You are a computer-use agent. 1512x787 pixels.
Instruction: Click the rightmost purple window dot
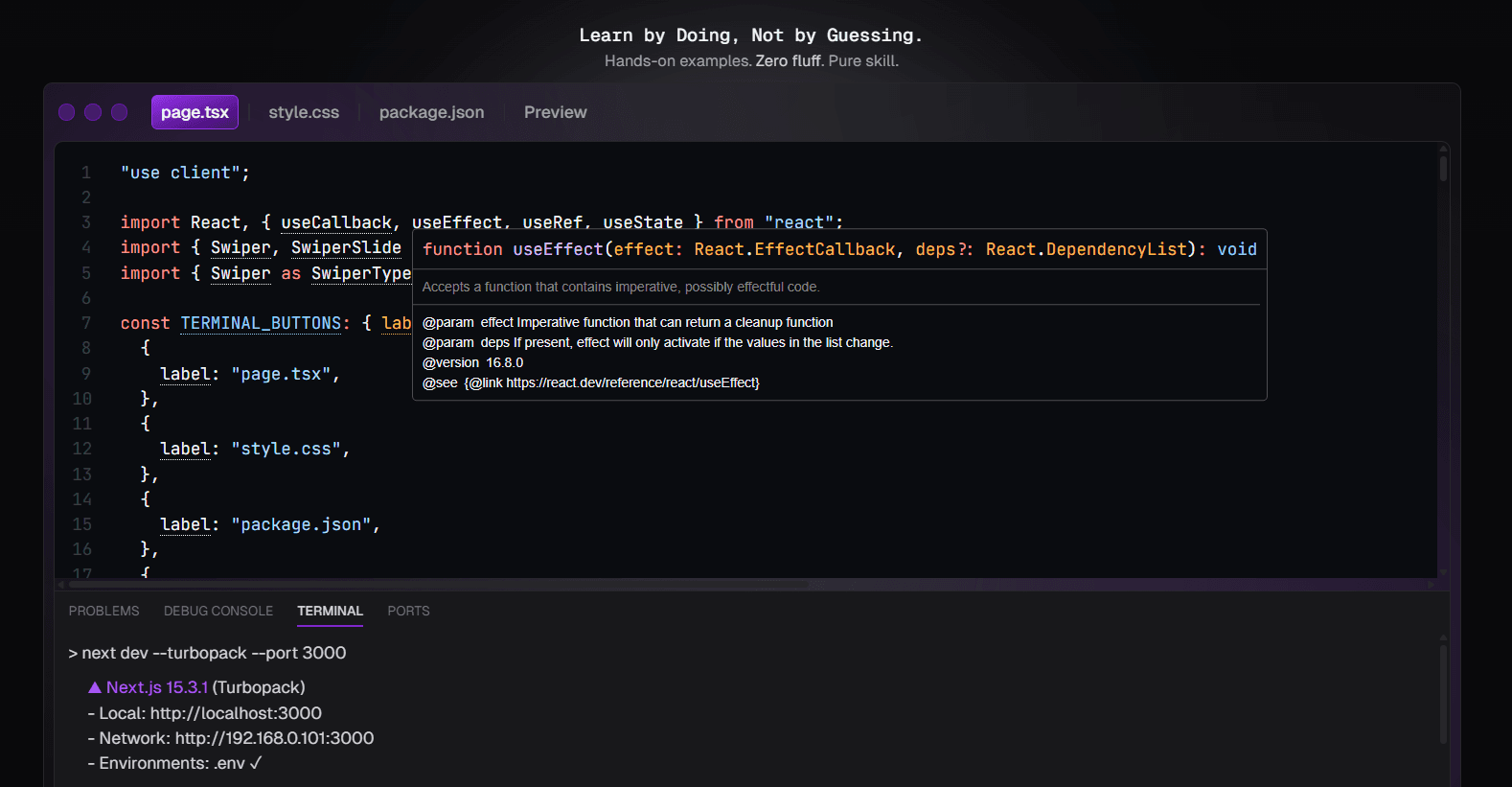119,112
